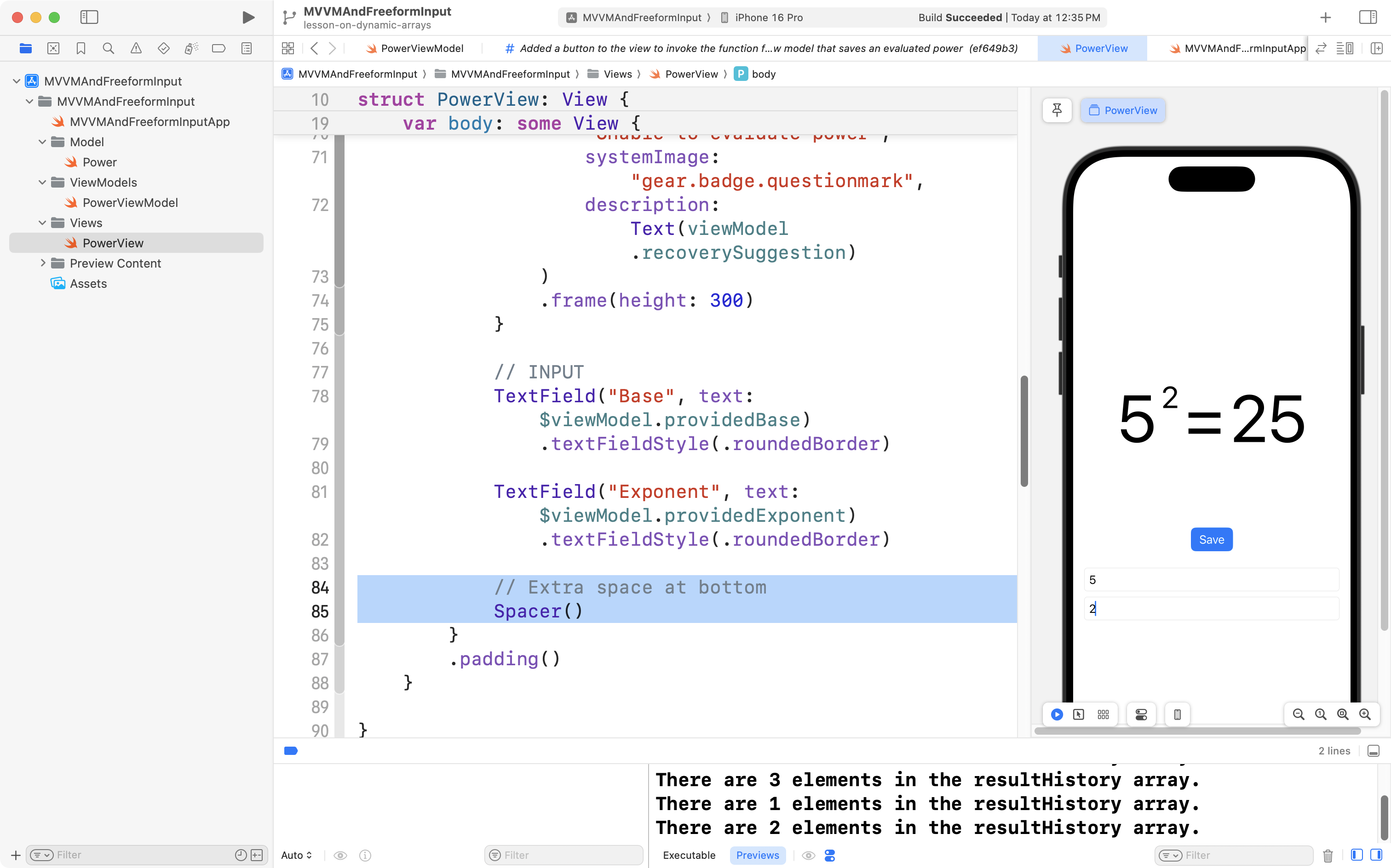The image size is (1391, 868).
Task: Zoom out the preview canvas
Action: [x=1298, y=715]
